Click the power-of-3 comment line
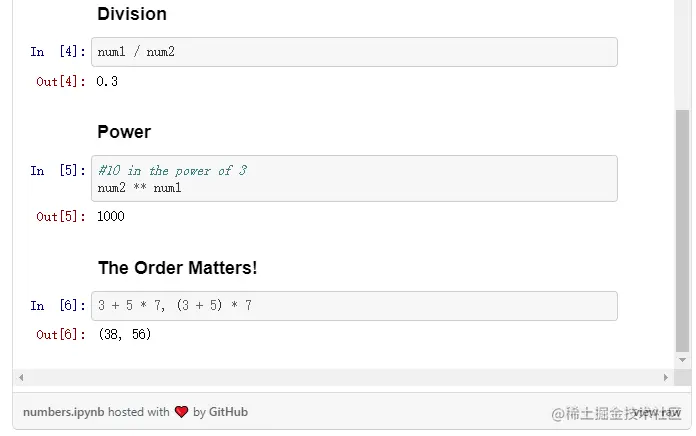 click(x=172, y=171)
